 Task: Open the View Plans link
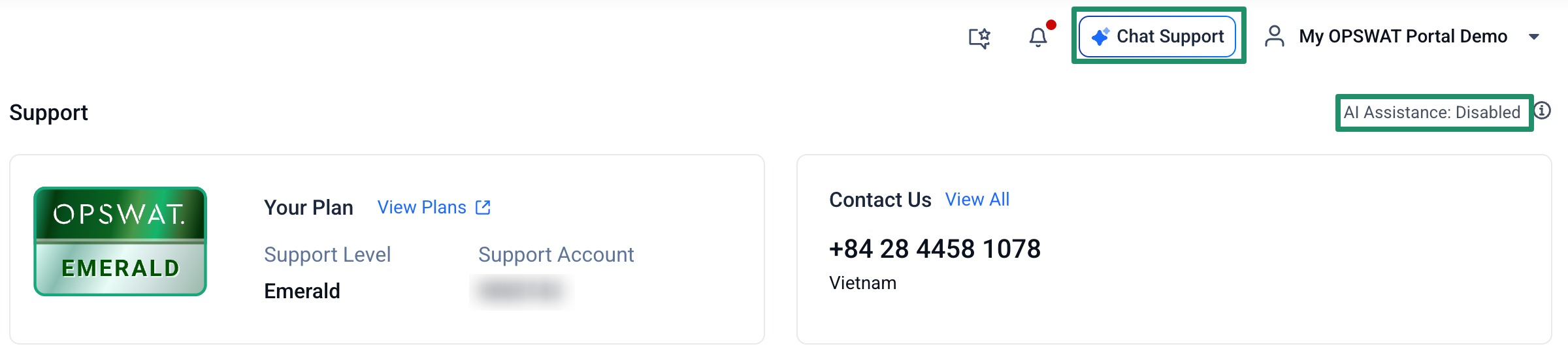pyautogui.click(x=422, y=208)
